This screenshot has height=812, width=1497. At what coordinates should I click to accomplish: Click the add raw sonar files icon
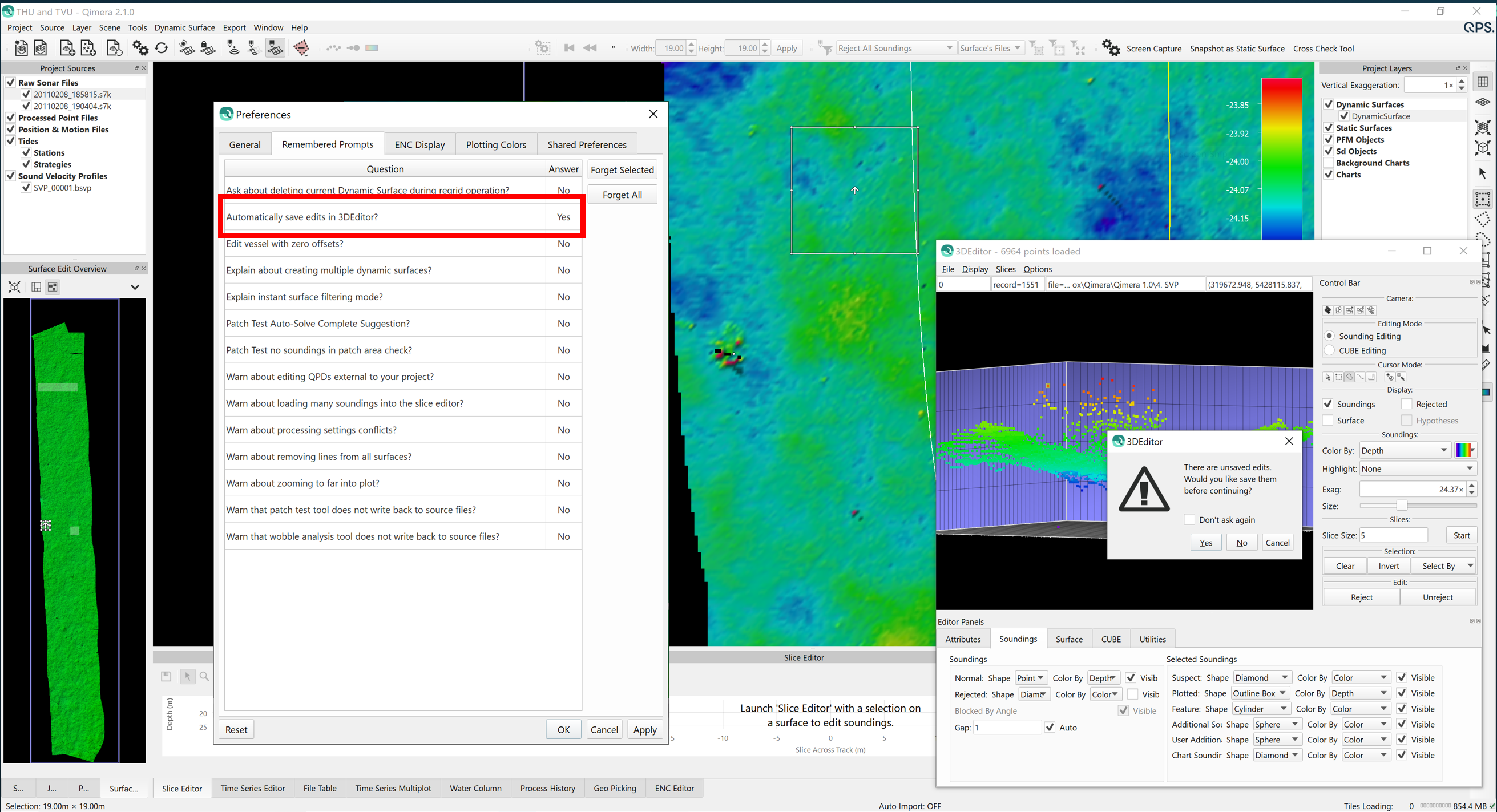[67, 48]
